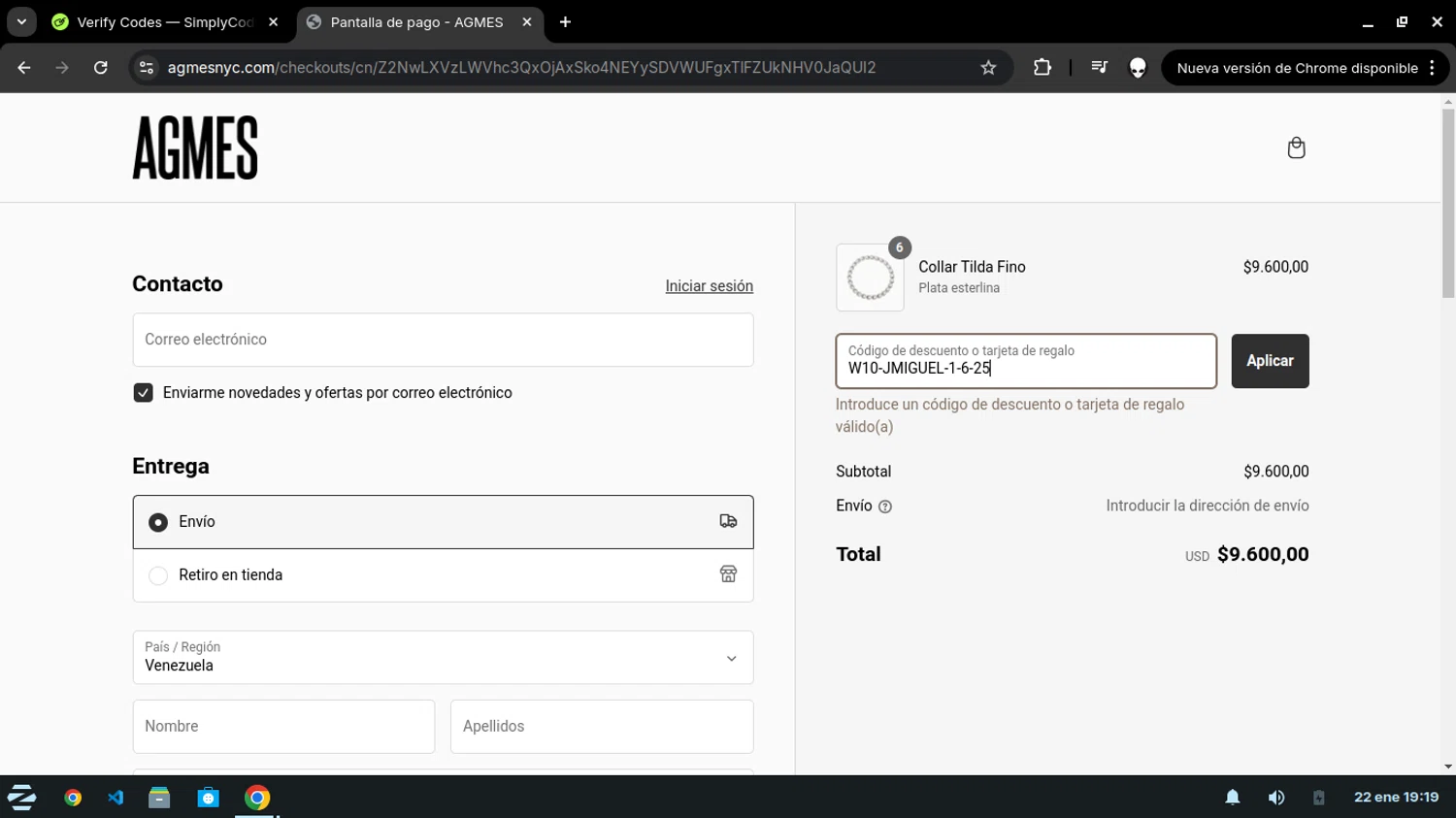Focus the Apellidos input field
The image size is (1456, 818).
point(602,726)
